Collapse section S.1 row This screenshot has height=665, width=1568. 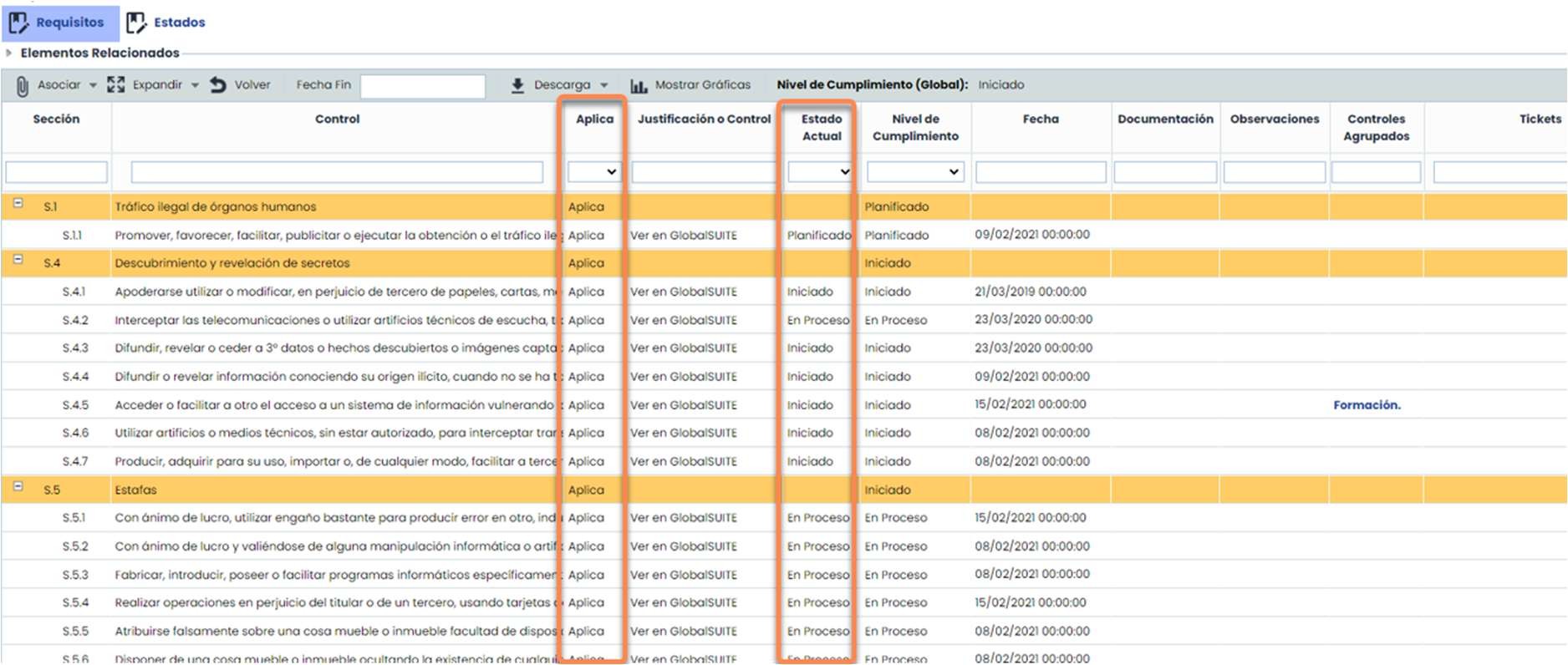pyautogui.click(x=18, y=204)
